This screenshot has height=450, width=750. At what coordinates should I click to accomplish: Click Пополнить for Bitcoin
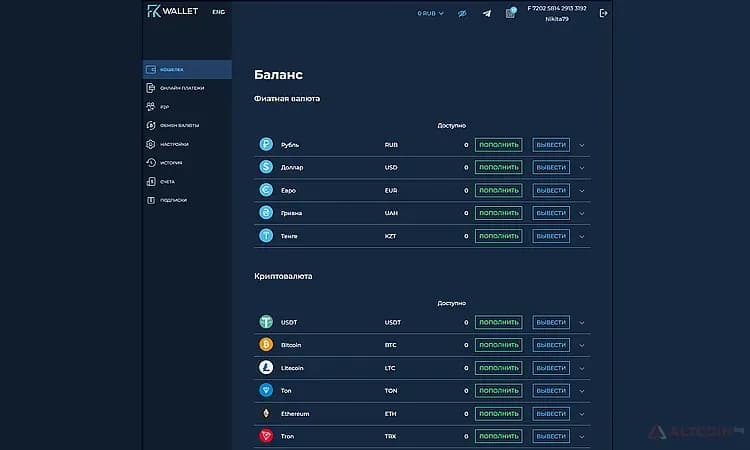click(498, 345)
